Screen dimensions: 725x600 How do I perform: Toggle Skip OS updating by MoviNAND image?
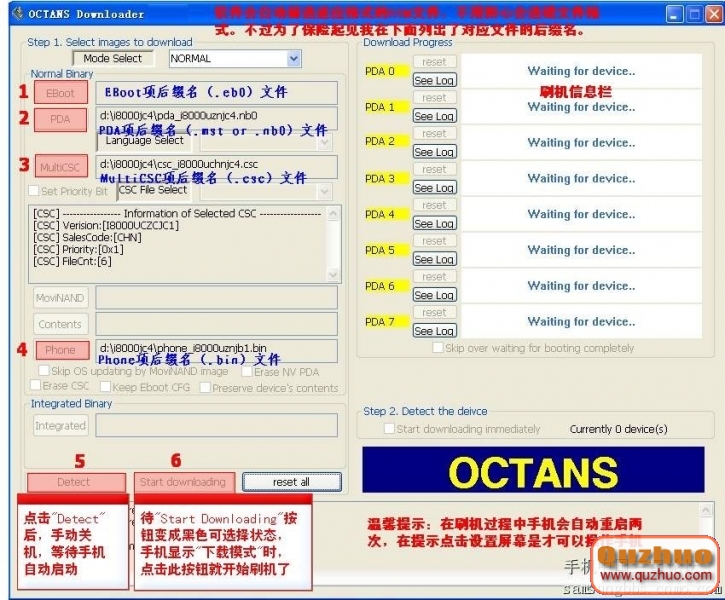pos(44,370)
